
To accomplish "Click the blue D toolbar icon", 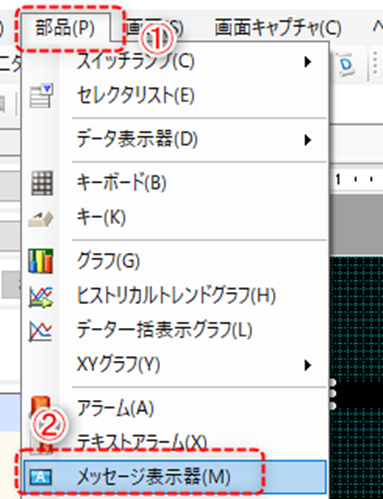I will (x=346, y=63).
